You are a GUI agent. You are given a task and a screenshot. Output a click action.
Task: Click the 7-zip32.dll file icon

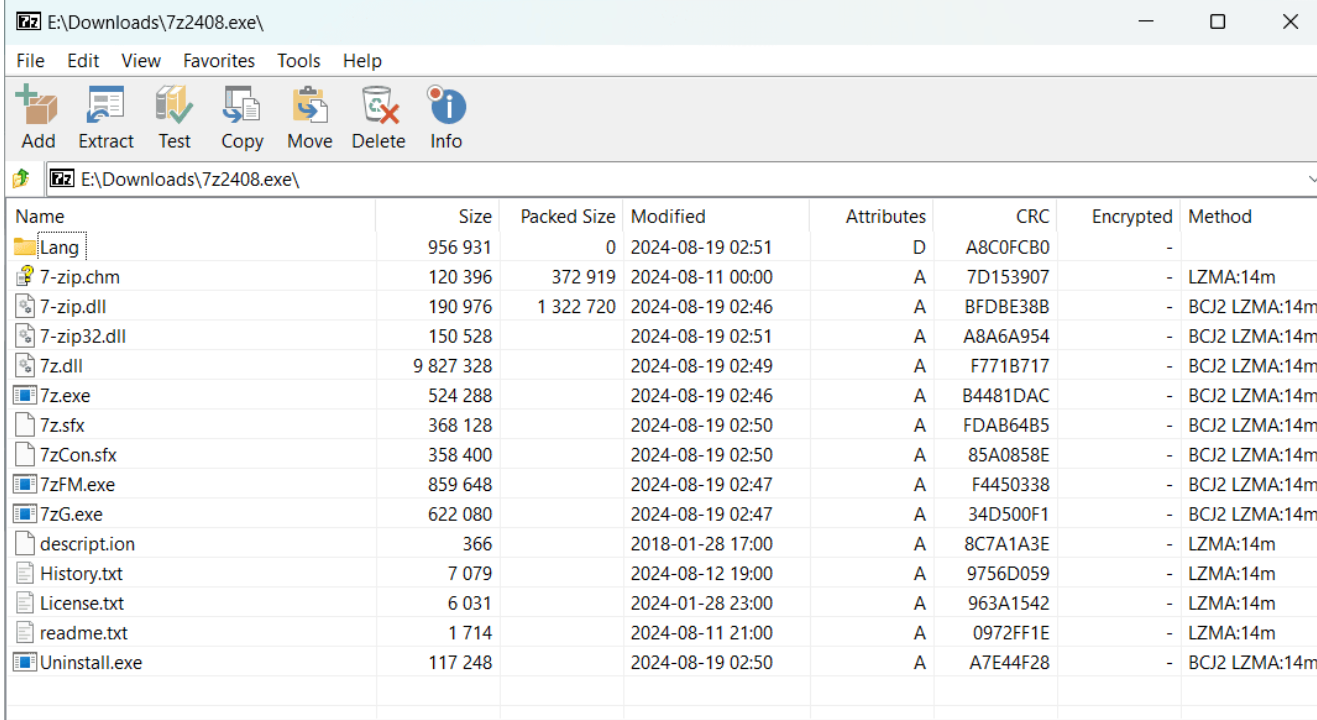click(x=26, y=336)
